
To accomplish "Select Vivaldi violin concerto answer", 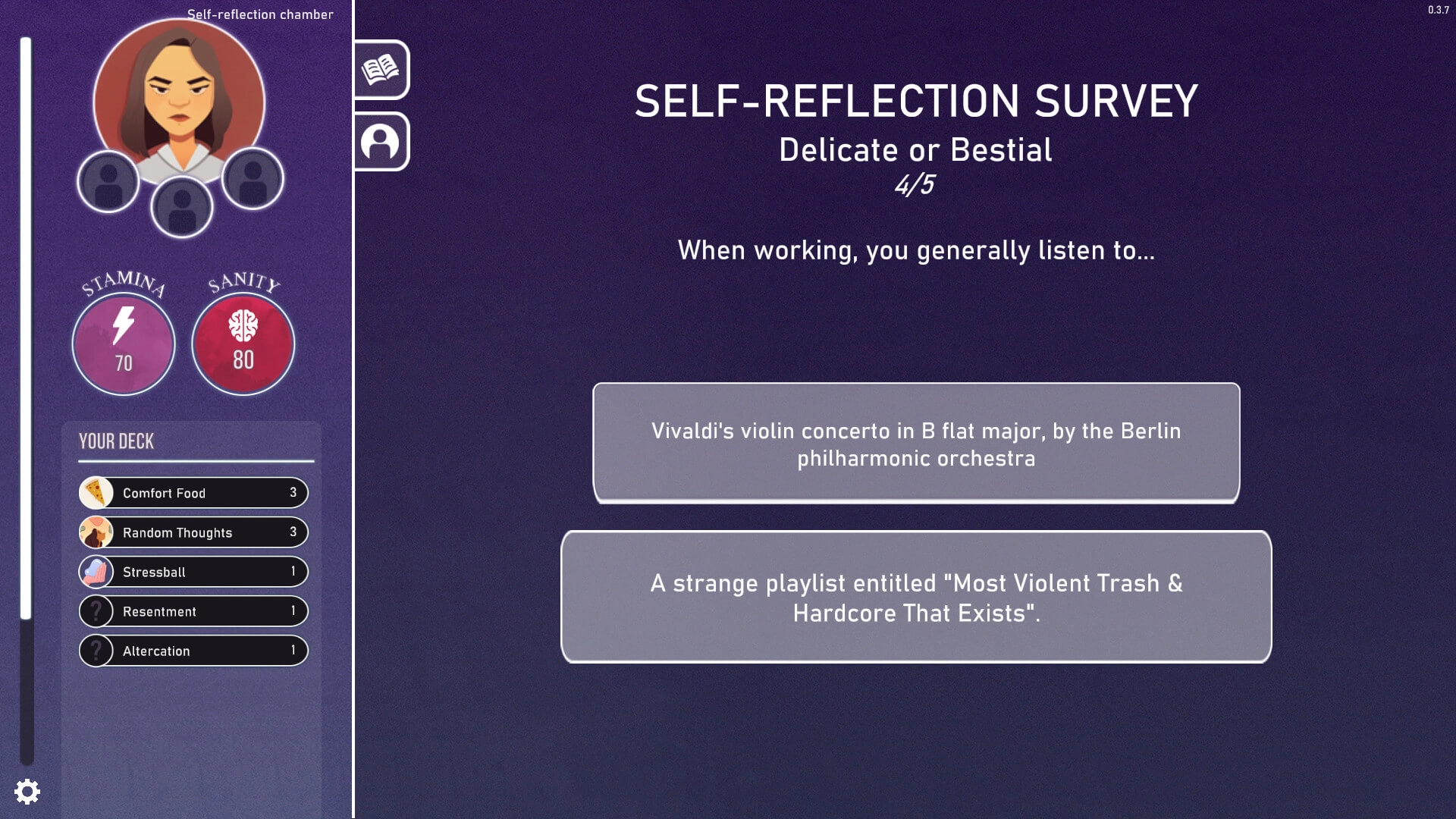I will tap(916, 443).
